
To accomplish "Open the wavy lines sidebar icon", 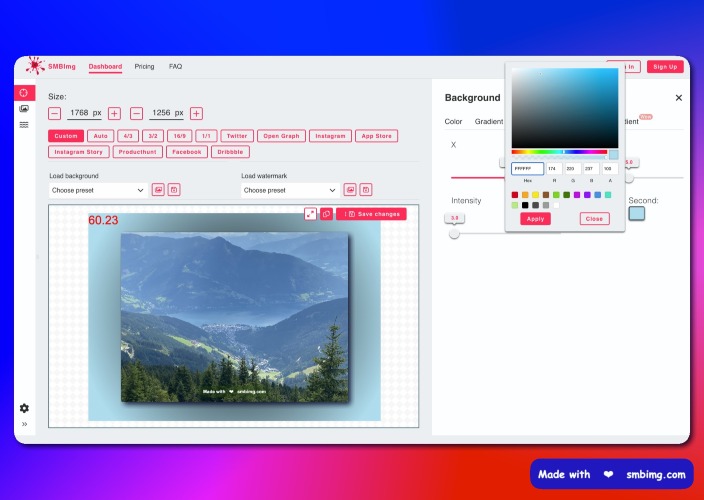I will click(x=24, y=125).
